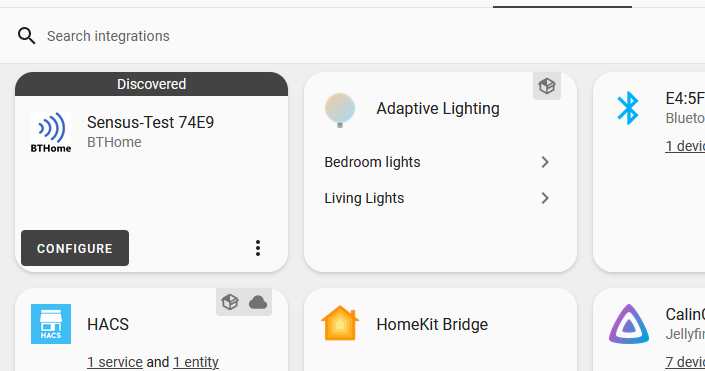Viewport: 705px width, 371px height.
Task: Open the HACS 1 service link
Action: (115, 362)
